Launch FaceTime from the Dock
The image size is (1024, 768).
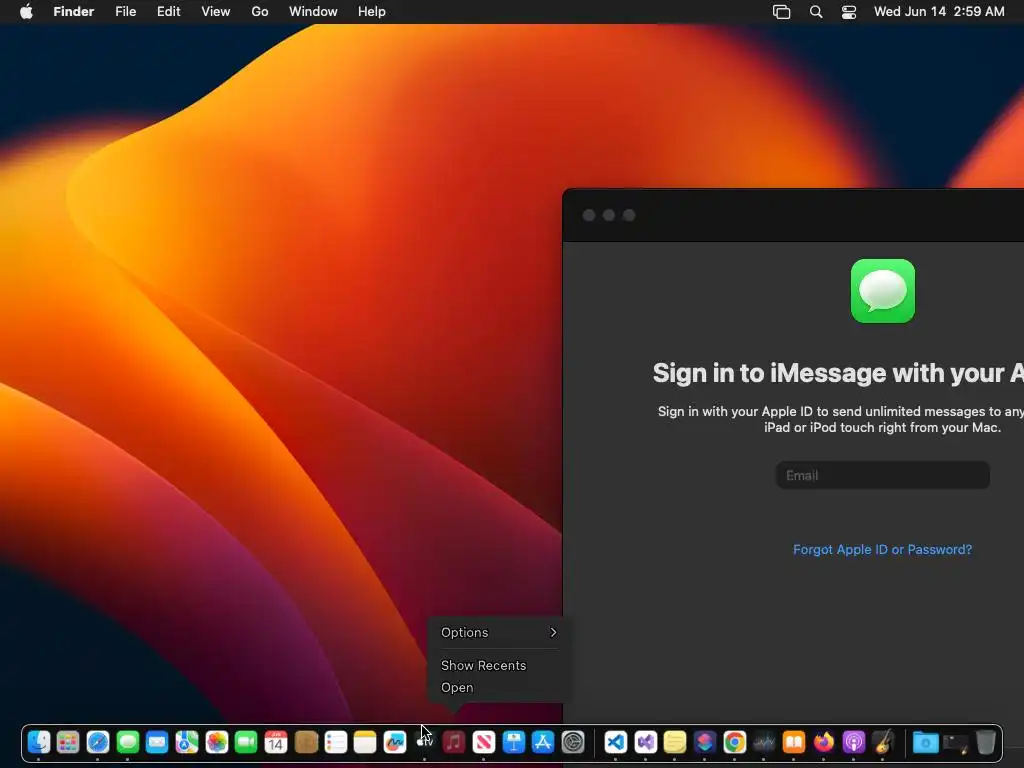[x=246, y=743]
